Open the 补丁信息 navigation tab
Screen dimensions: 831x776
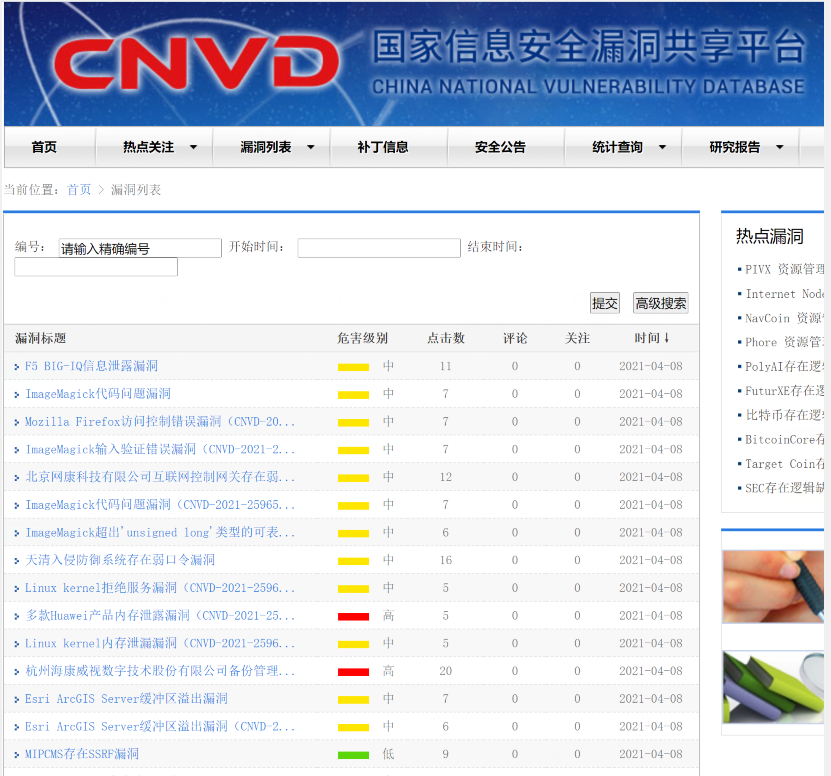(x=383, y=147)
